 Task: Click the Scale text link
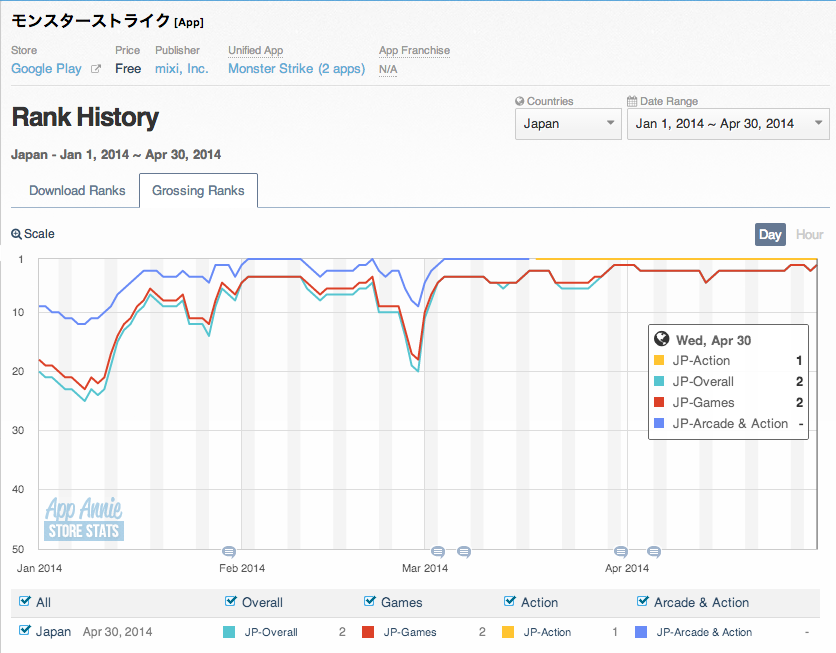tap(39, 234)
